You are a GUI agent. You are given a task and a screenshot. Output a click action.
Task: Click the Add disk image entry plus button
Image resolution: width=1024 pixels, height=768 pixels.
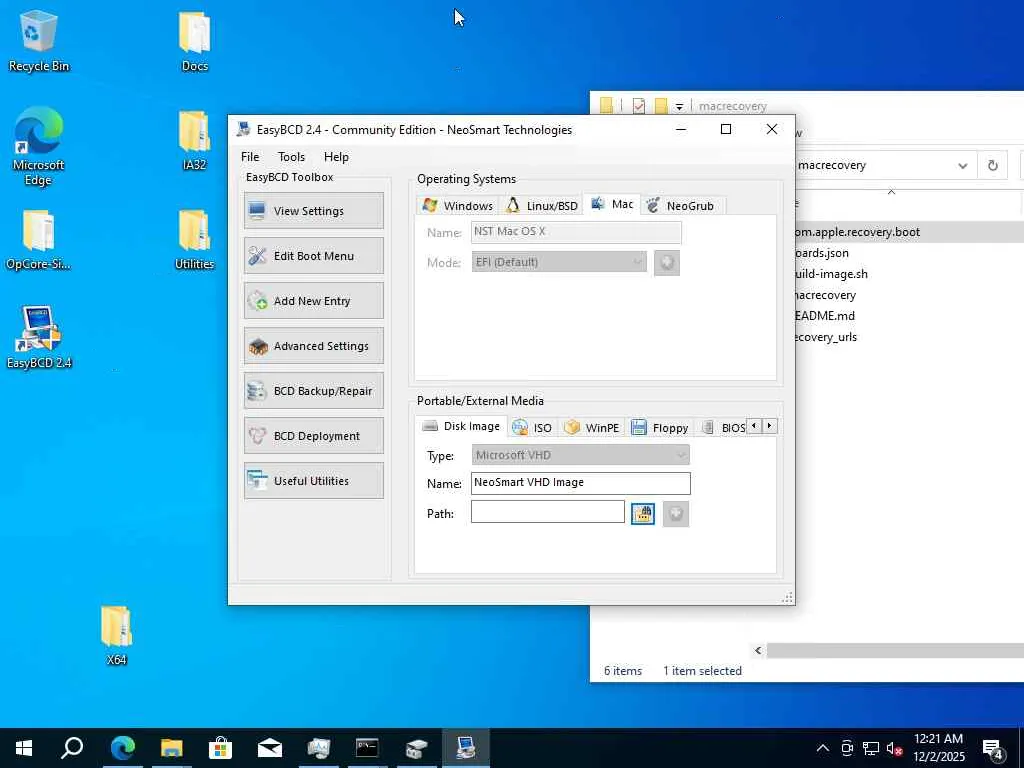[x=676, y=514]
